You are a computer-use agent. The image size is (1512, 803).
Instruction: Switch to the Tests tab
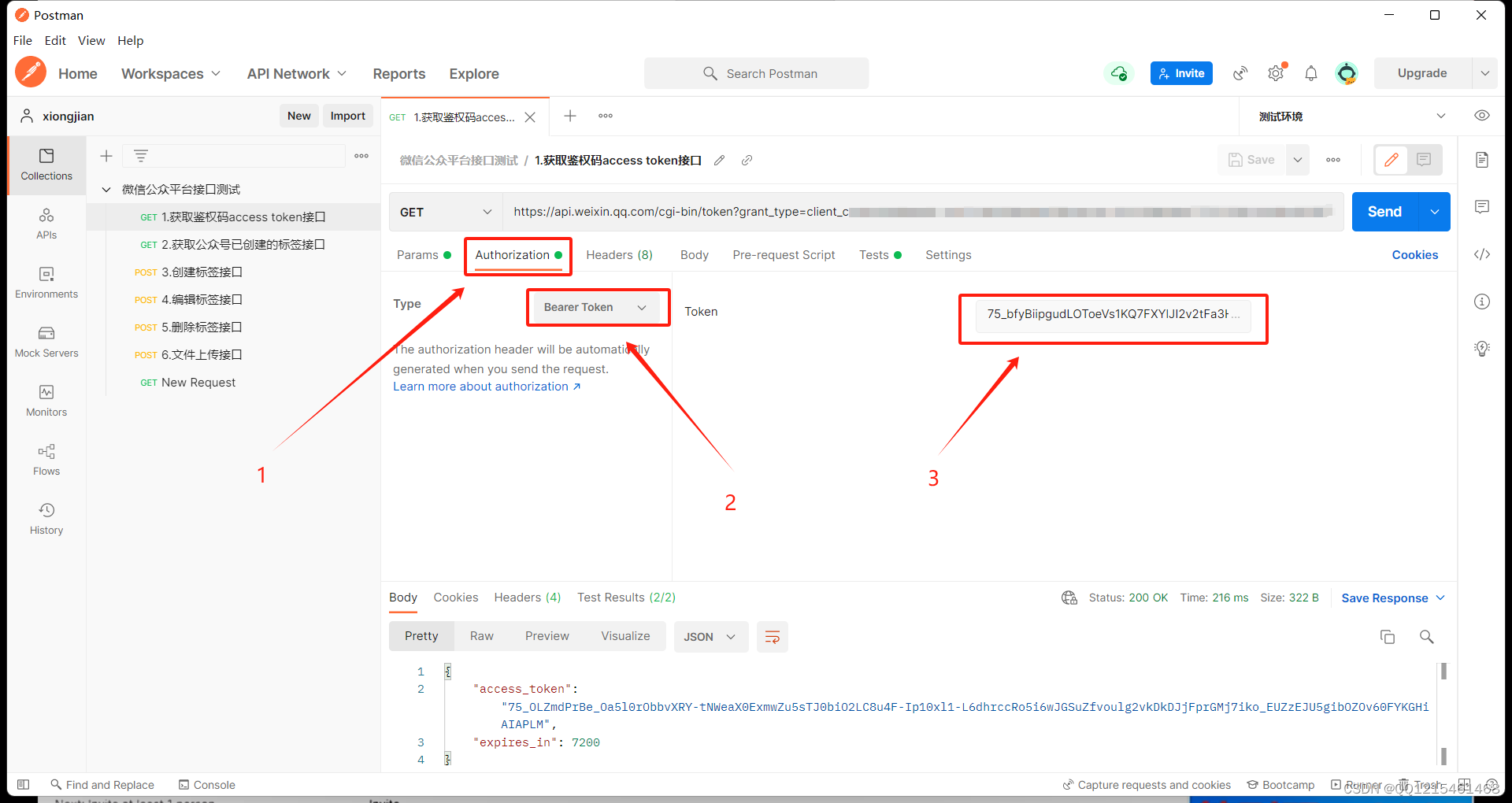click(x=880, y=255)
